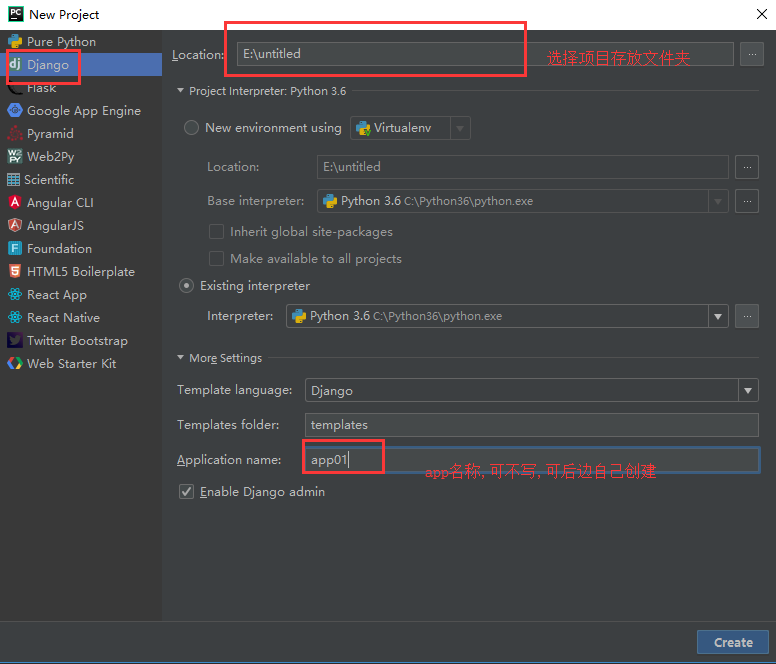The image size is (776, 664).
Task: Click the Twitter Bootstrap icon
Action: click(15, 340)
